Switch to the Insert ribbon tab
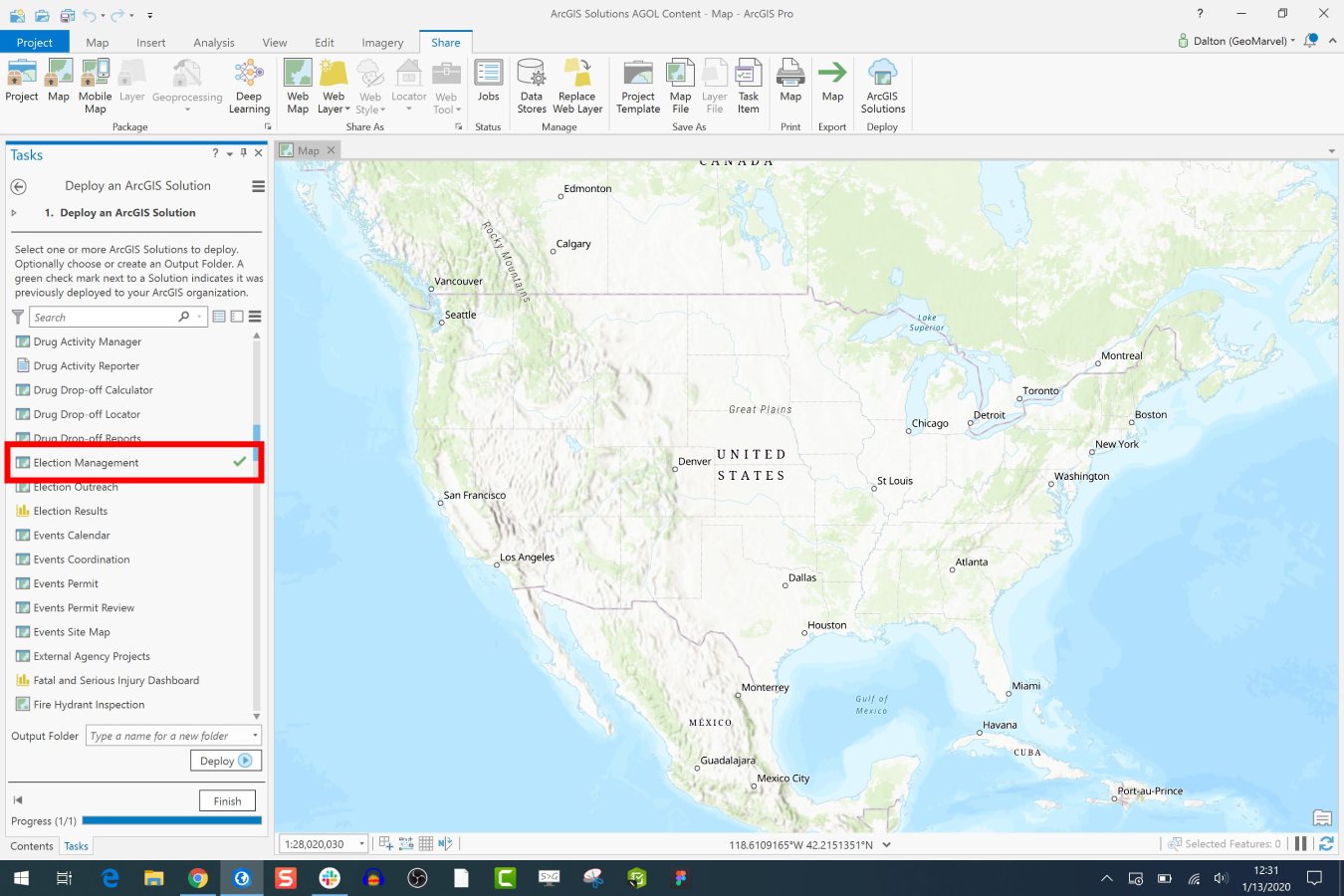 click(151, 43)
